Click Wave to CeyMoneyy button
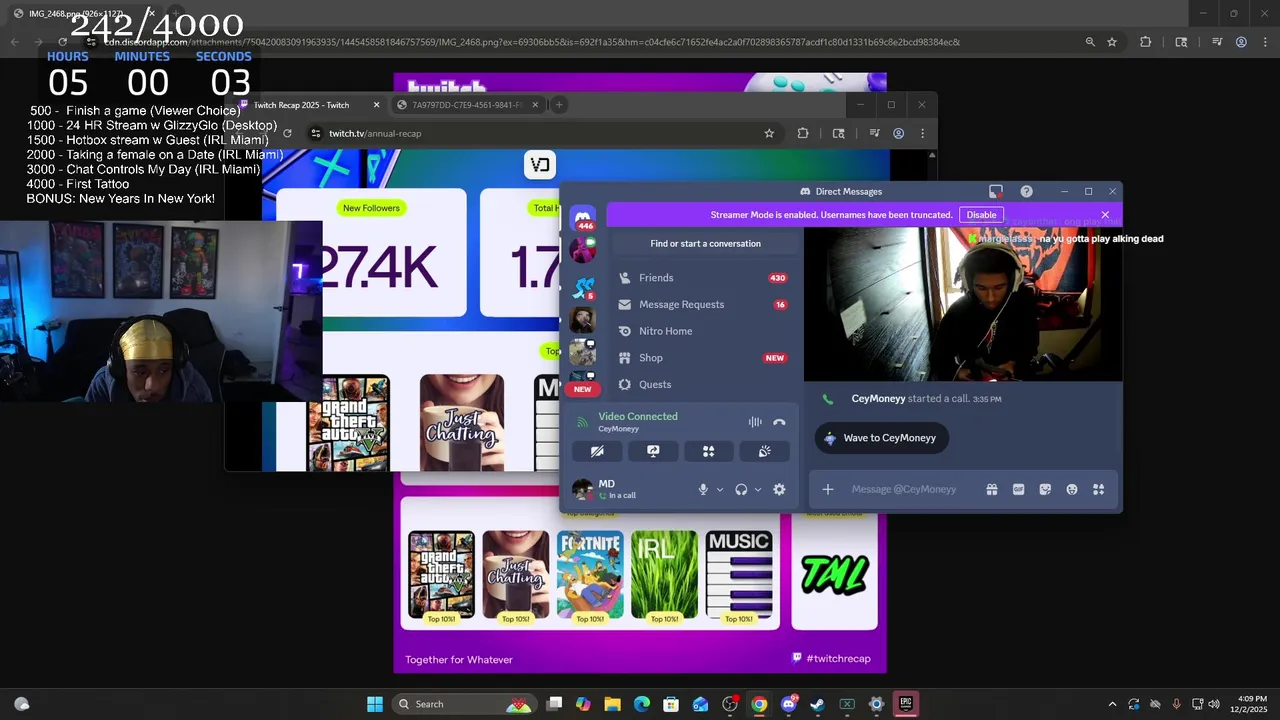 click(881, 438)
